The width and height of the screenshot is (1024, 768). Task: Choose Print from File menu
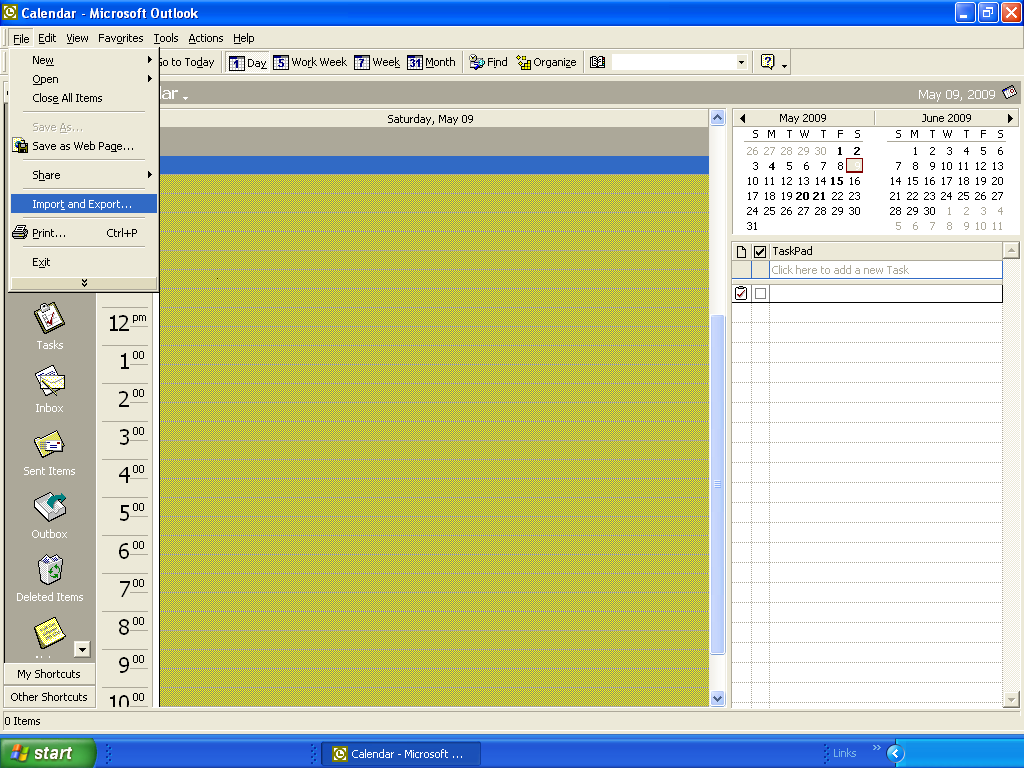point(84,233)
